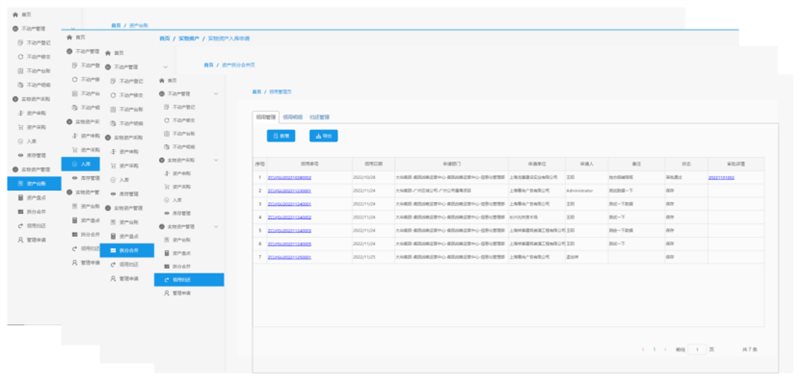Click the 资产盘点 calculator icon in frontmost sidebar
800x384 pixels.
[x=166, y=253]
